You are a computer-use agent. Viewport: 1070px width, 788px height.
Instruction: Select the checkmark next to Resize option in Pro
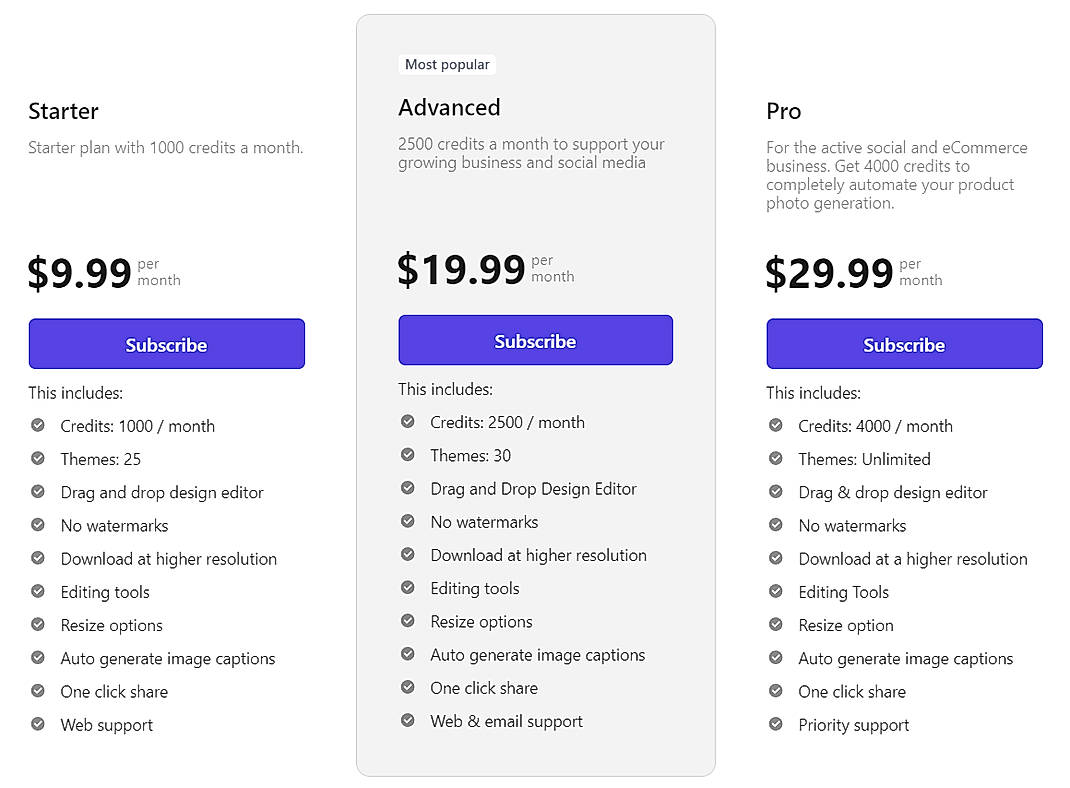point(776,625)
